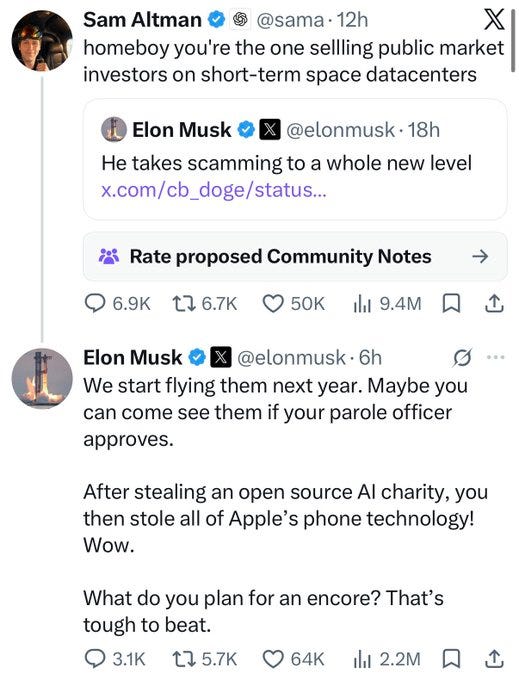Like Elon Musk's reply with 64K likes
519x680 pixels.
pos(294,659)
